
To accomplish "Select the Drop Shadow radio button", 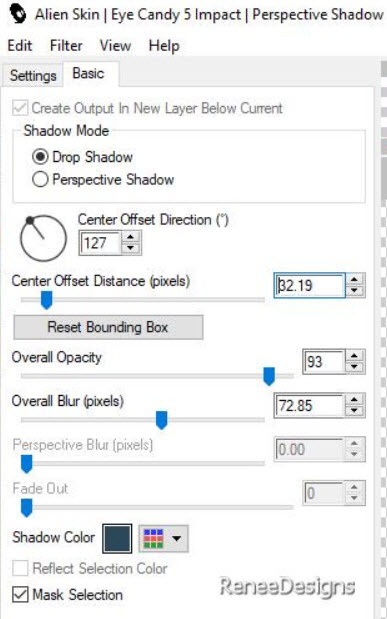I will (40, 157).
